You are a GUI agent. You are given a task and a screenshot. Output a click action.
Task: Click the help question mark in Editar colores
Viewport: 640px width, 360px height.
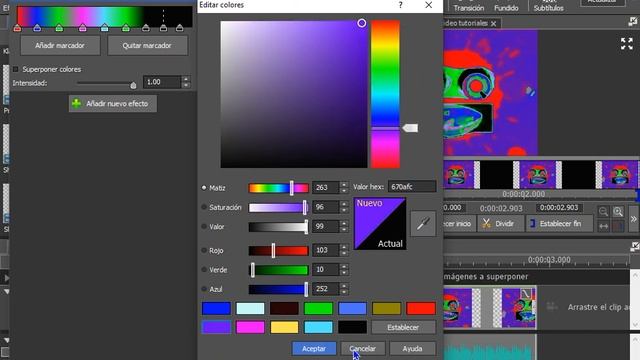click(x=400, y=5)
